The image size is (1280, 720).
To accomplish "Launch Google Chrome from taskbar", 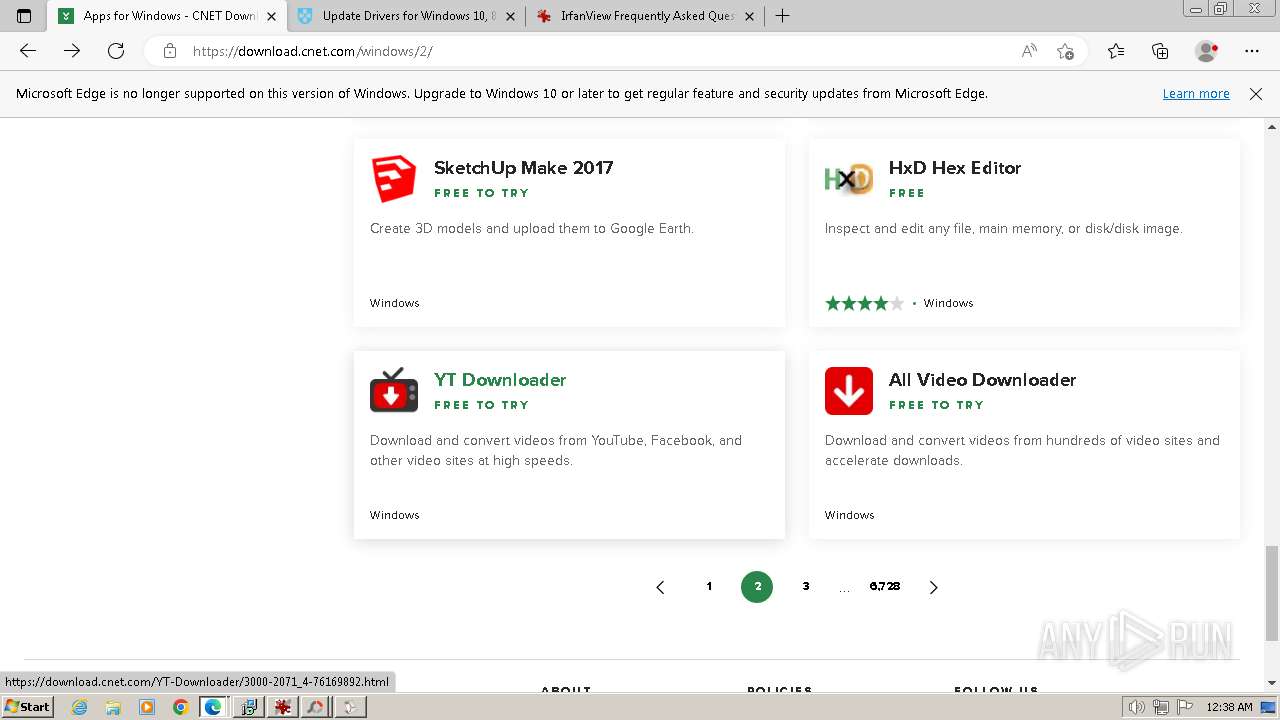I will click(180, 707).
